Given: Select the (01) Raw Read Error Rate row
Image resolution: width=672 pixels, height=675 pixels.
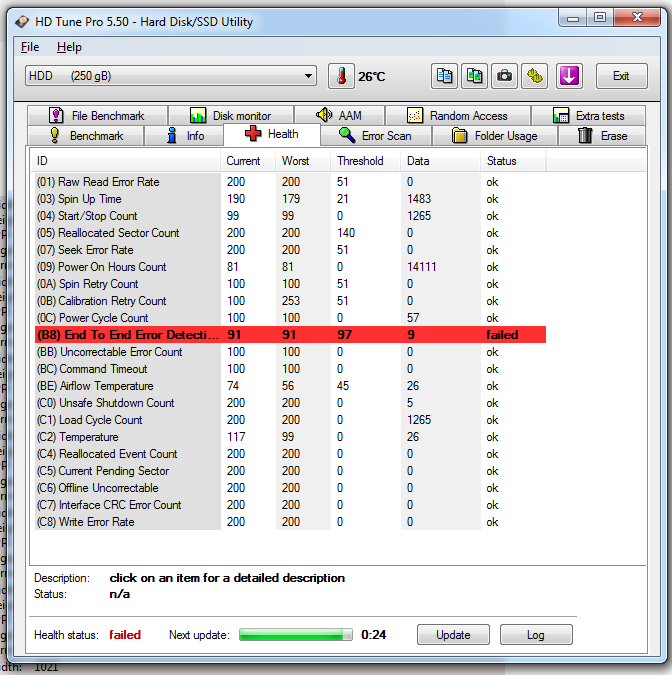Looking at the screenshot, I should (x=291, y=182).
